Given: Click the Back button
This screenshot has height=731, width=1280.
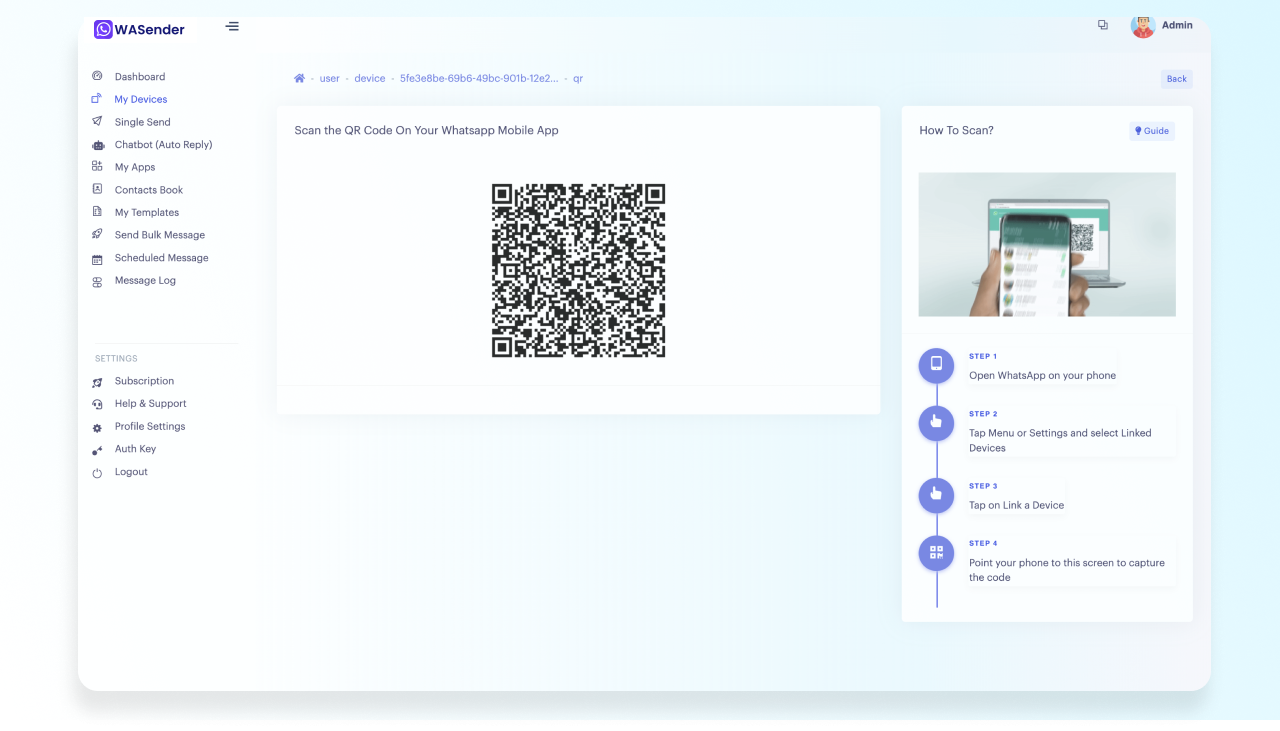Looking at the screenshot, I should click(1177, 79).
